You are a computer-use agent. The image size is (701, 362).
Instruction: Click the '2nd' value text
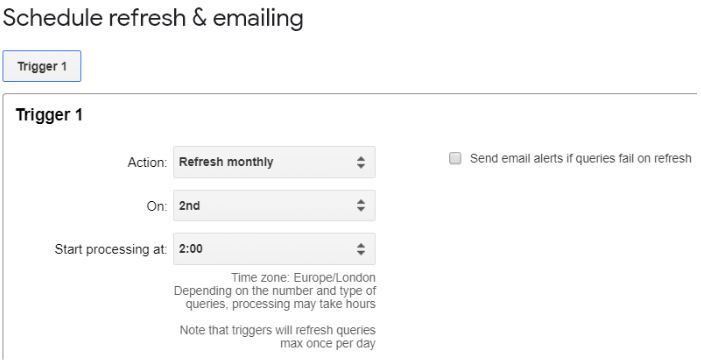click(x=190, y=206)
